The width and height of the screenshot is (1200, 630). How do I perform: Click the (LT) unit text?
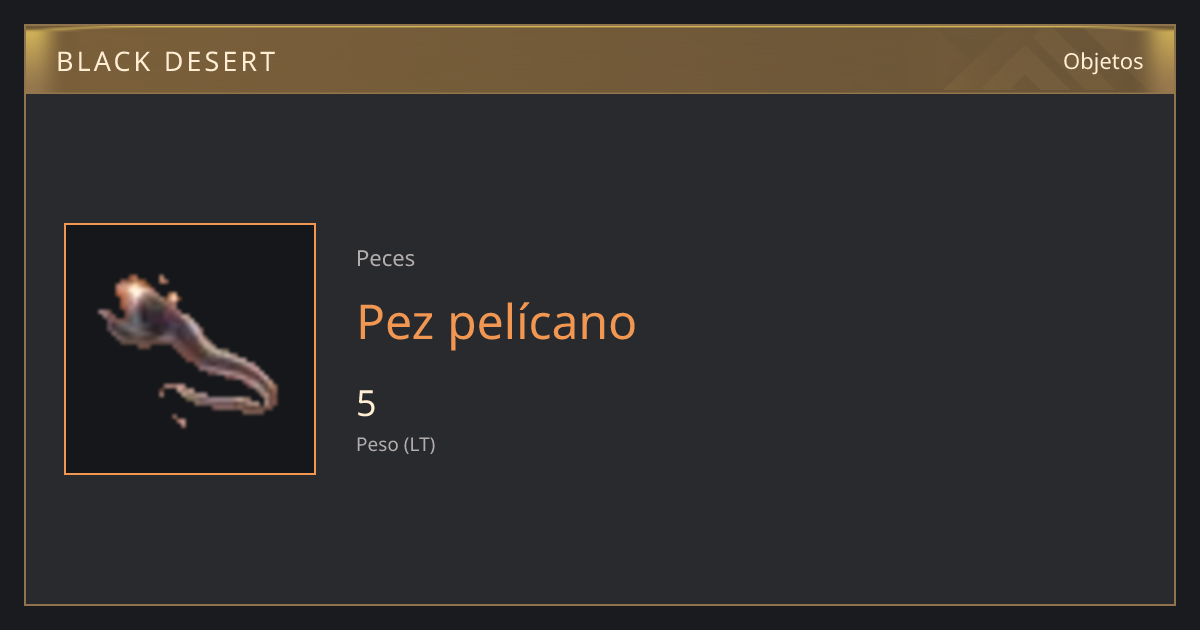(x=420, y=444)
